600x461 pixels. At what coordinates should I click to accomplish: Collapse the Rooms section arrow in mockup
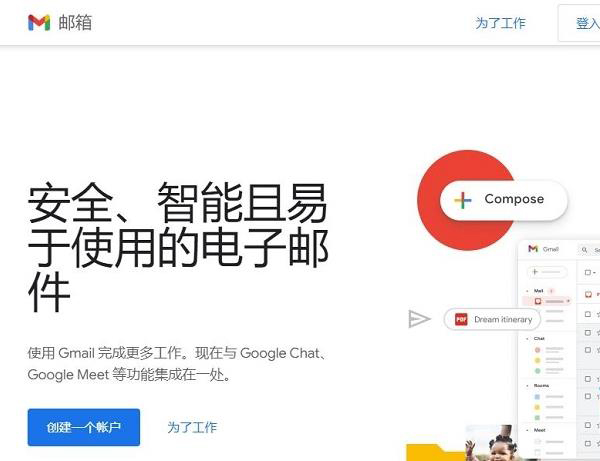[x=527, y=386]
